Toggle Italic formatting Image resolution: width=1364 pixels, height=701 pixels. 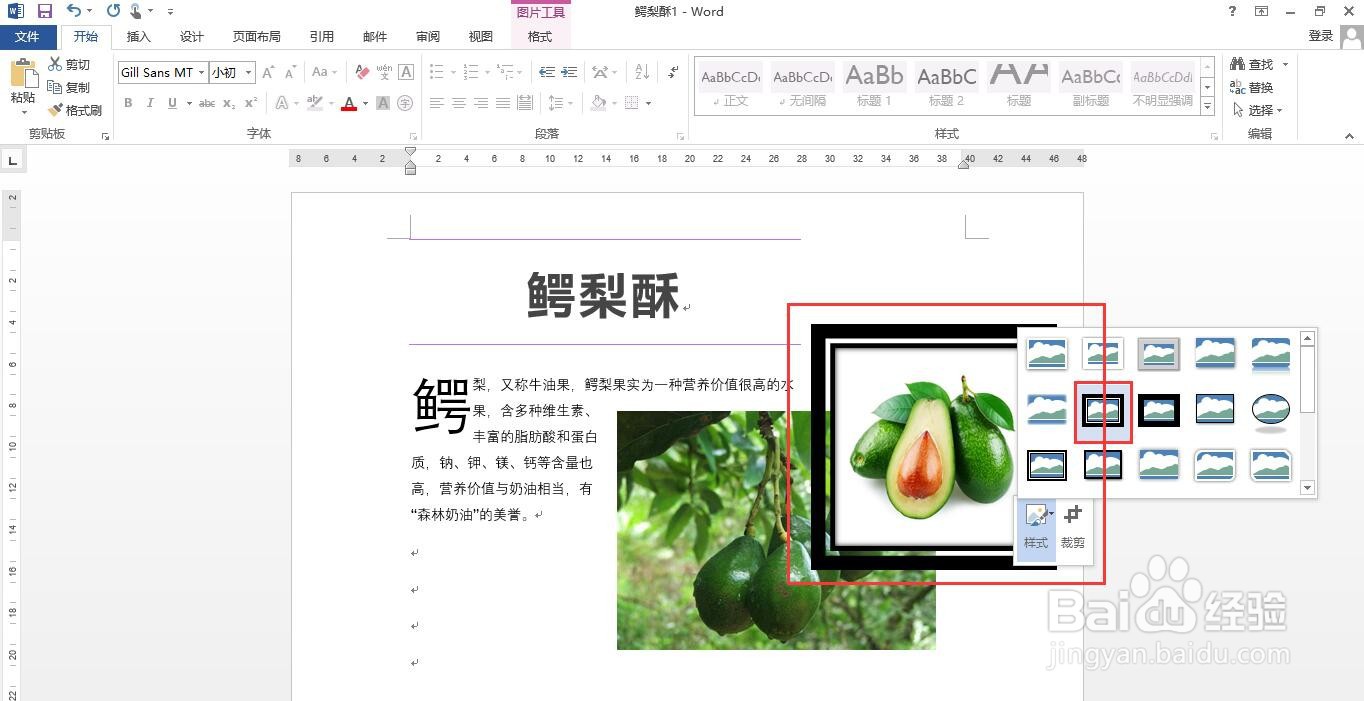(150, 103)
